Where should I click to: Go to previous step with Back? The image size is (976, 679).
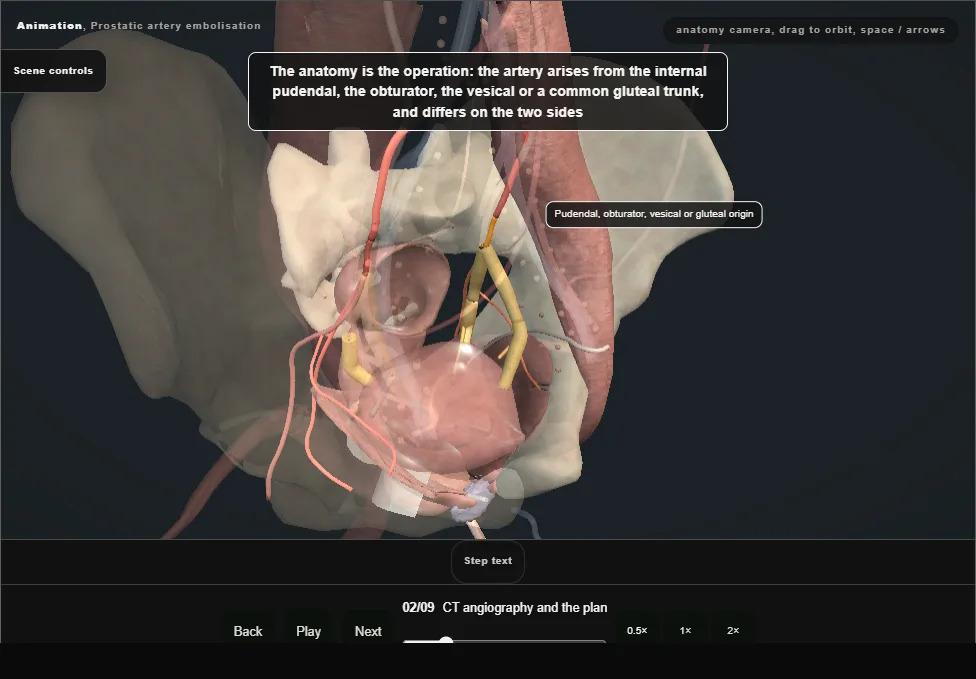pyautogui.click(x=248, y=630)
